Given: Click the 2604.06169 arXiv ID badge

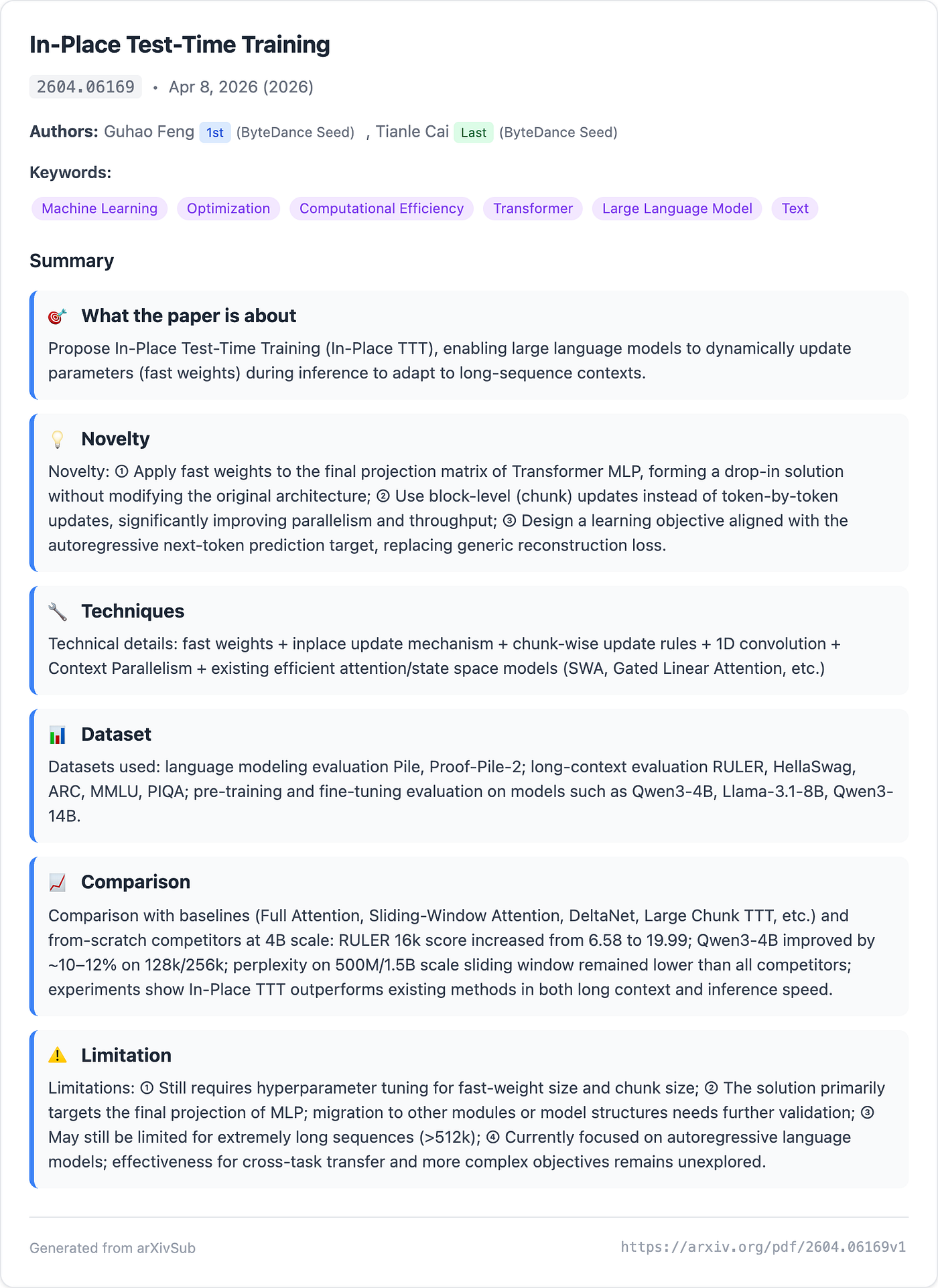Looking at the screenshot, I should click(86, 87).
